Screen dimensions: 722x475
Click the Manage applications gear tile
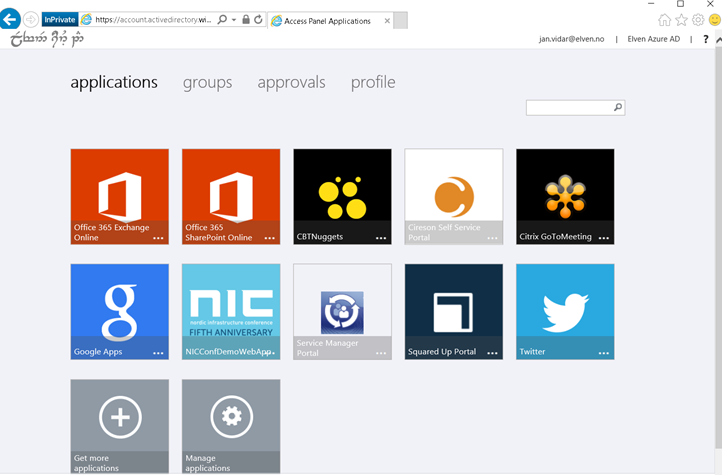(x=231, y=426)
